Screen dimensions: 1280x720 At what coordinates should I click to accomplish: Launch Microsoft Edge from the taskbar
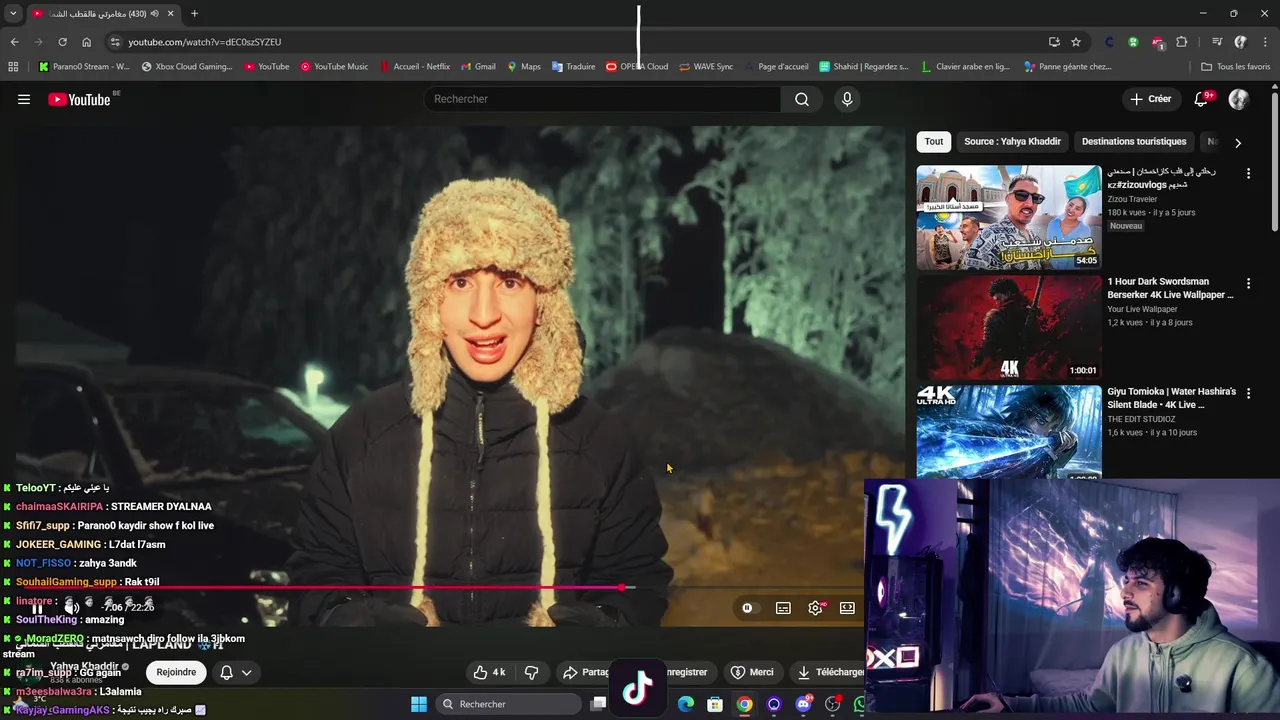coord(686,704)
